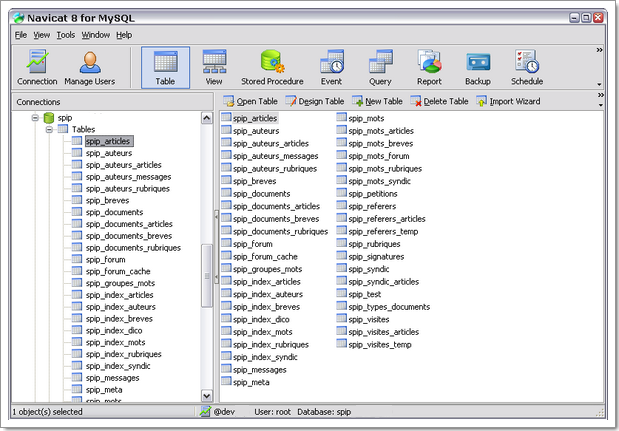619x431 pixels.
Task: Open the File menu
Action: pyautogui.click(x=21, y=35)
